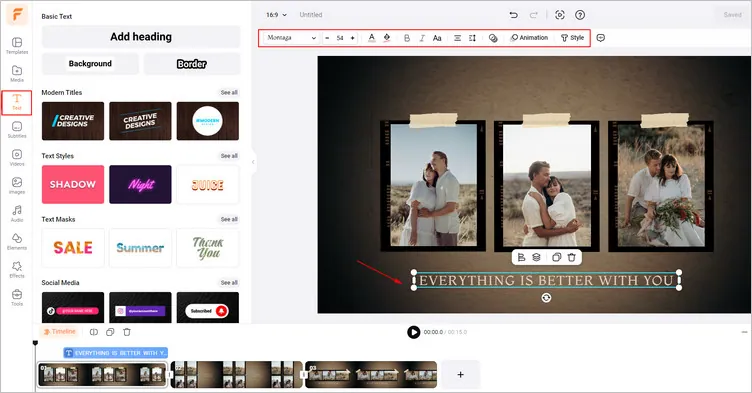
Task: Select the Subscribed social media template
Action: (208, 308)
